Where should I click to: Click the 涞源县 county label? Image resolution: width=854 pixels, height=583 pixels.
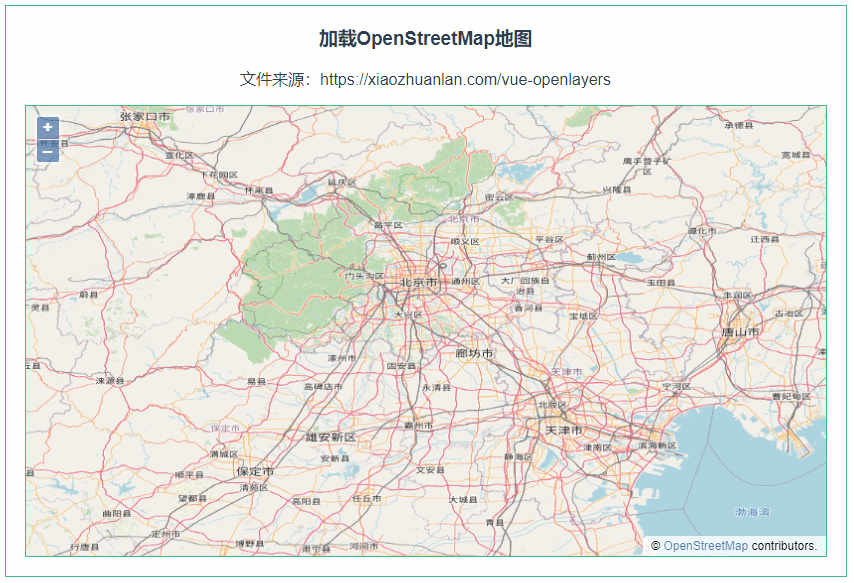coord(110,380)
